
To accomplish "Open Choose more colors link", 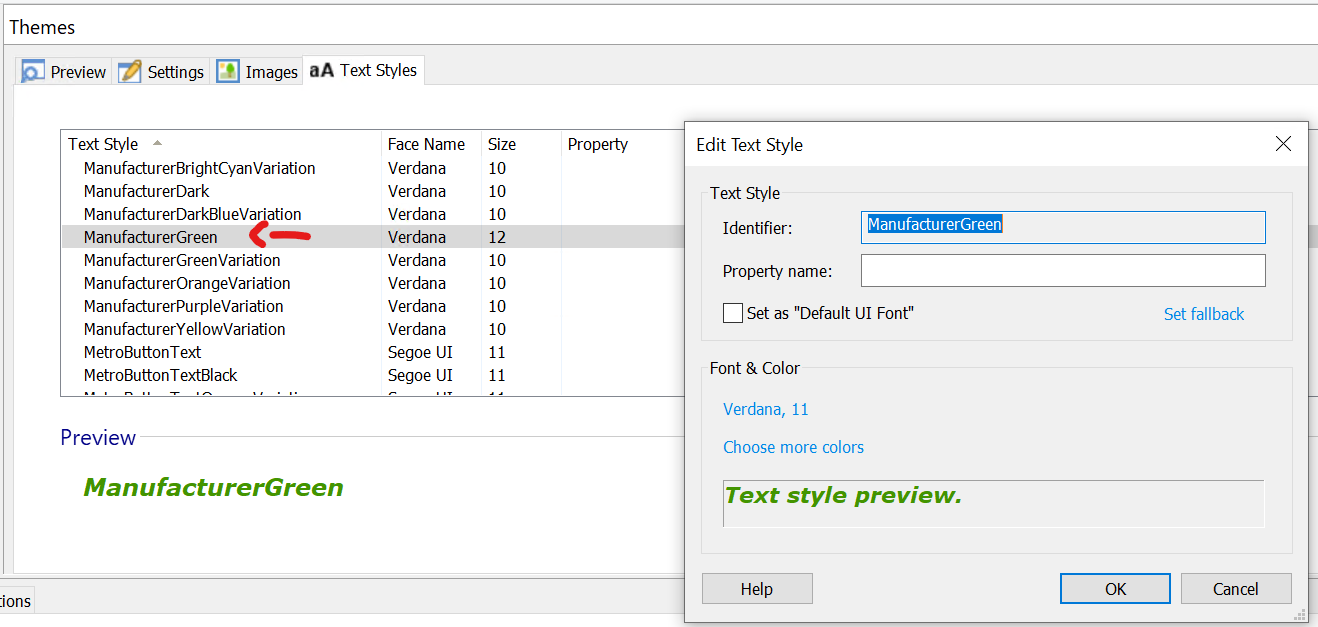I will 793,447.
